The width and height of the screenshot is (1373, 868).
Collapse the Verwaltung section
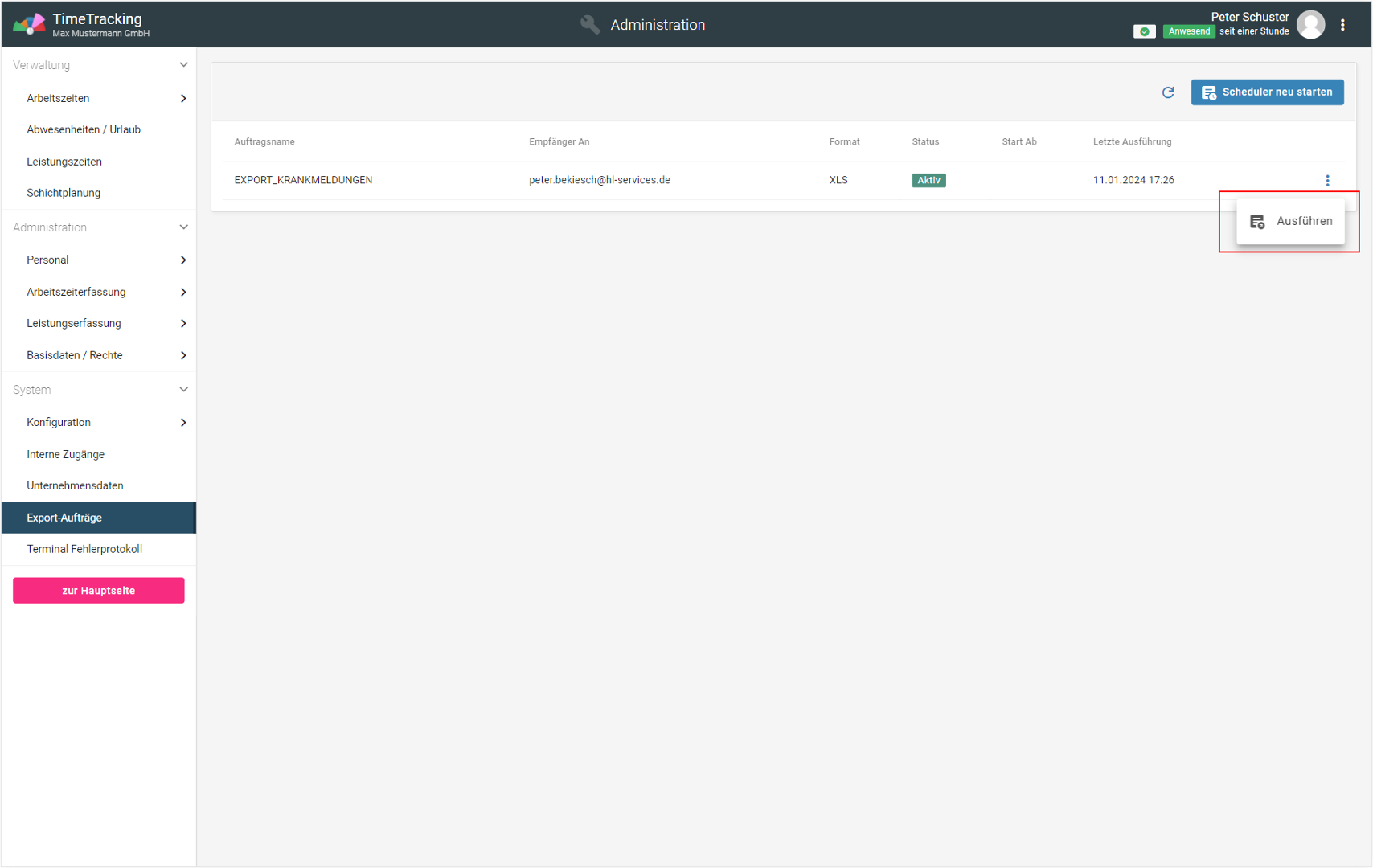click(183, 65)
